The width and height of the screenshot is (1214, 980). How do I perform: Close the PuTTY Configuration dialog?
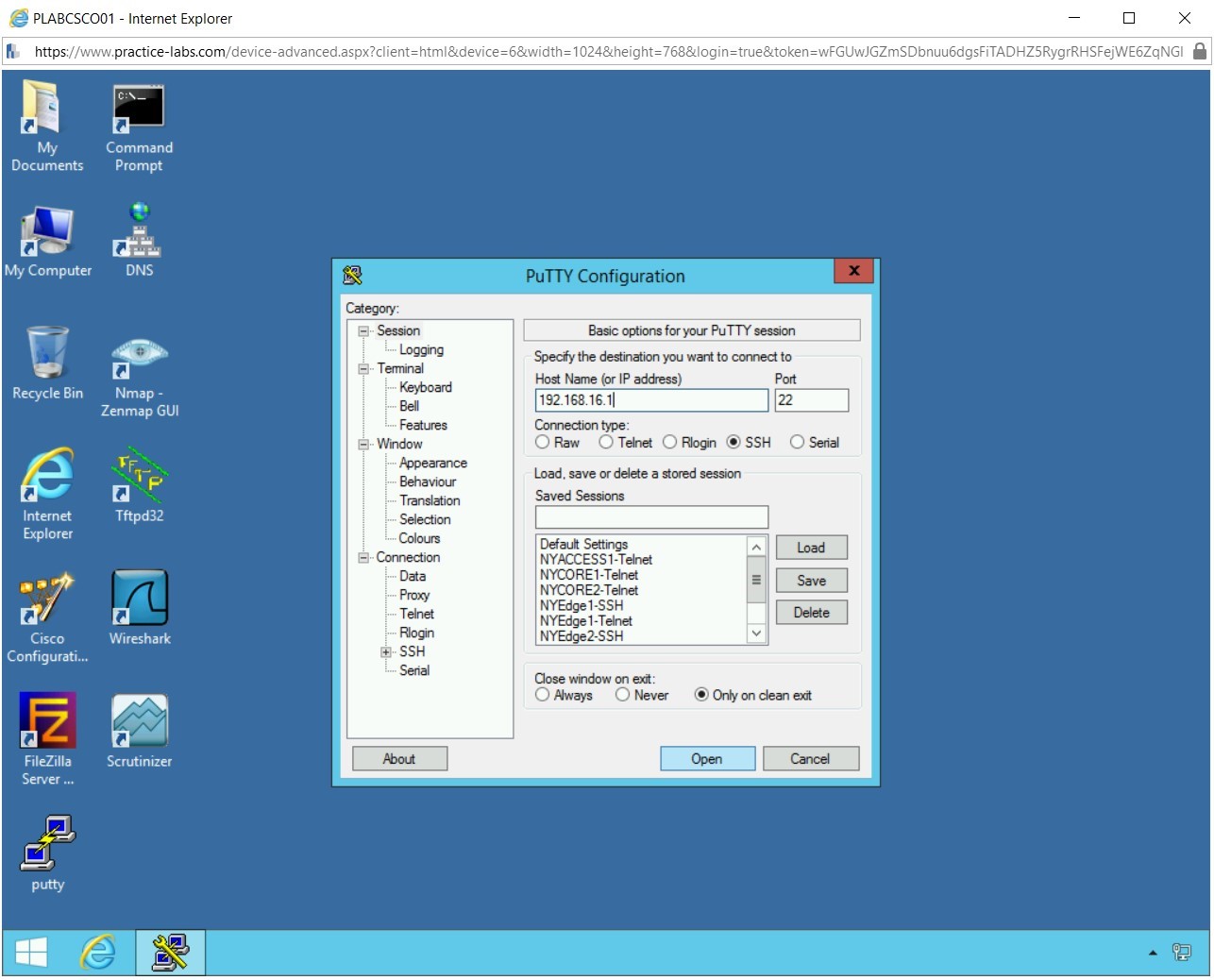tap(853, 271)
